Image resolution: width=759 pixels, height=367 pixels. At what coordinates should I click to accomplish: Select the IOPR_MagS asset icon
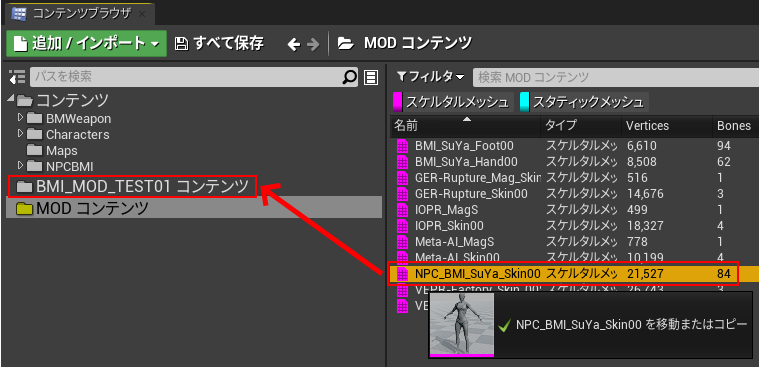[403, 210]
